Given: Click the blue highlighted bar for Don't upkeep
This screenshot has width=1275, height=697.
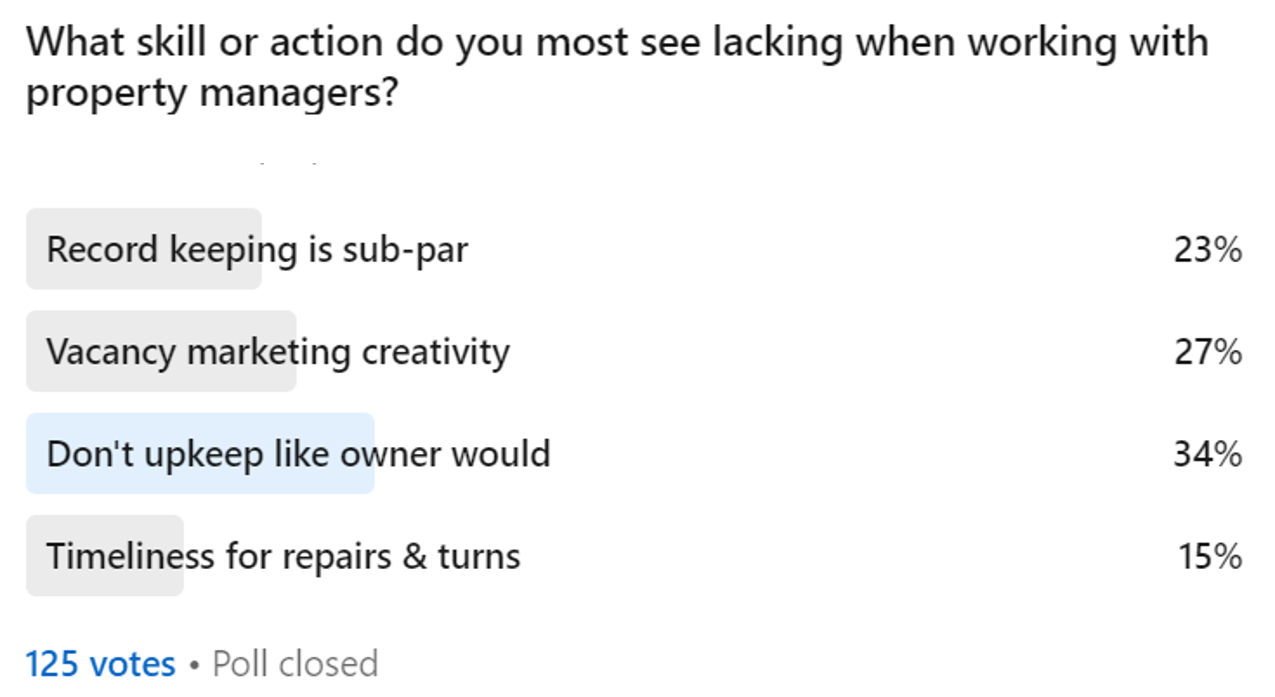Looking at the screenshot, I should [200, 453].
